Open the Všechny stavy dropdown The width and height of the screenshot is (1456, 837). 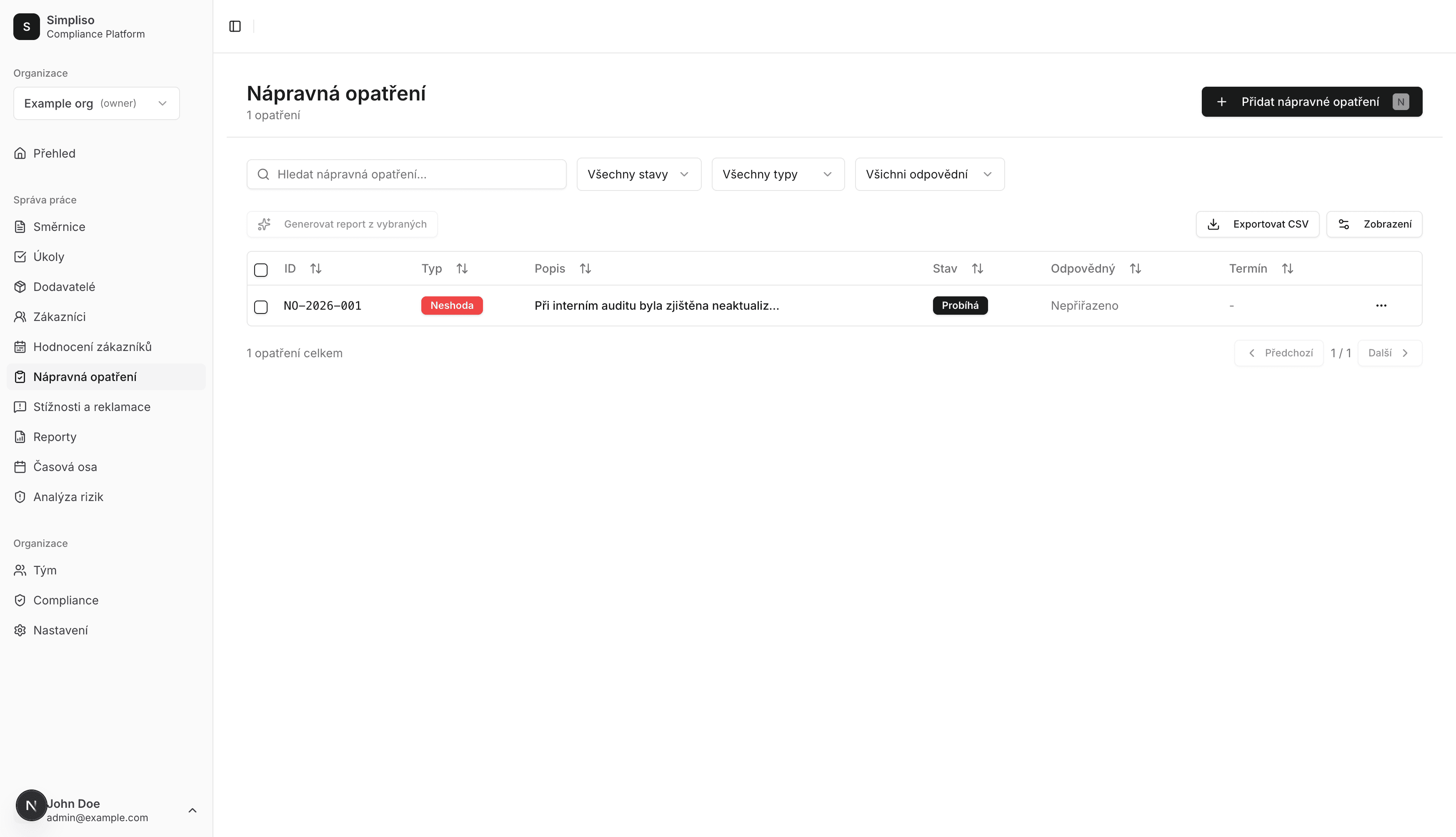click(x=638, y=175)
